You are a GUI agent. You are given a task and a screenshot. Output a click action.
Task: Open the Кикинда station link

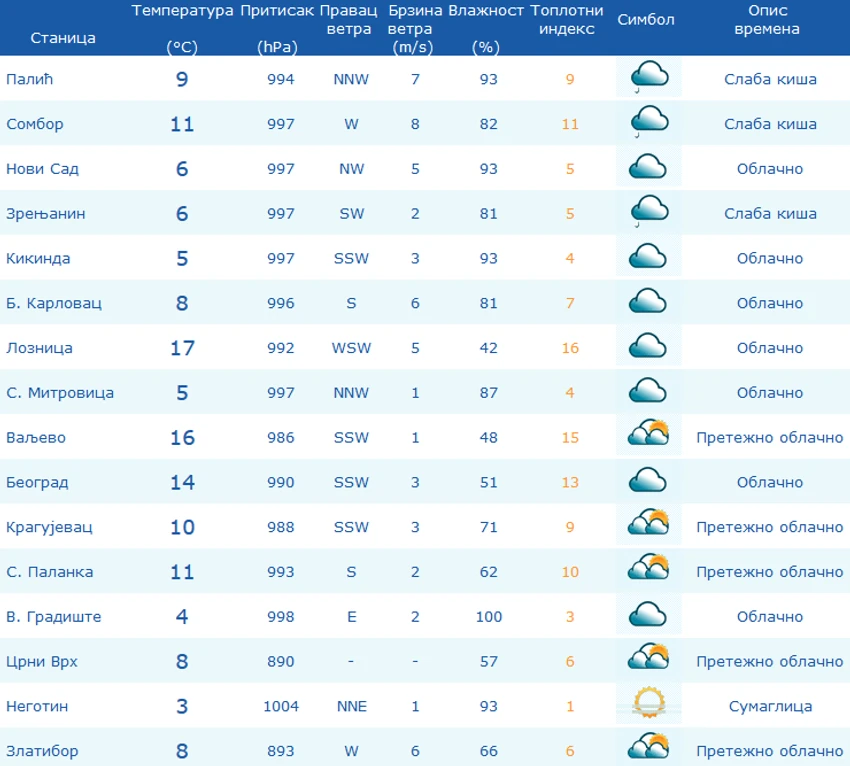[38, 259]
